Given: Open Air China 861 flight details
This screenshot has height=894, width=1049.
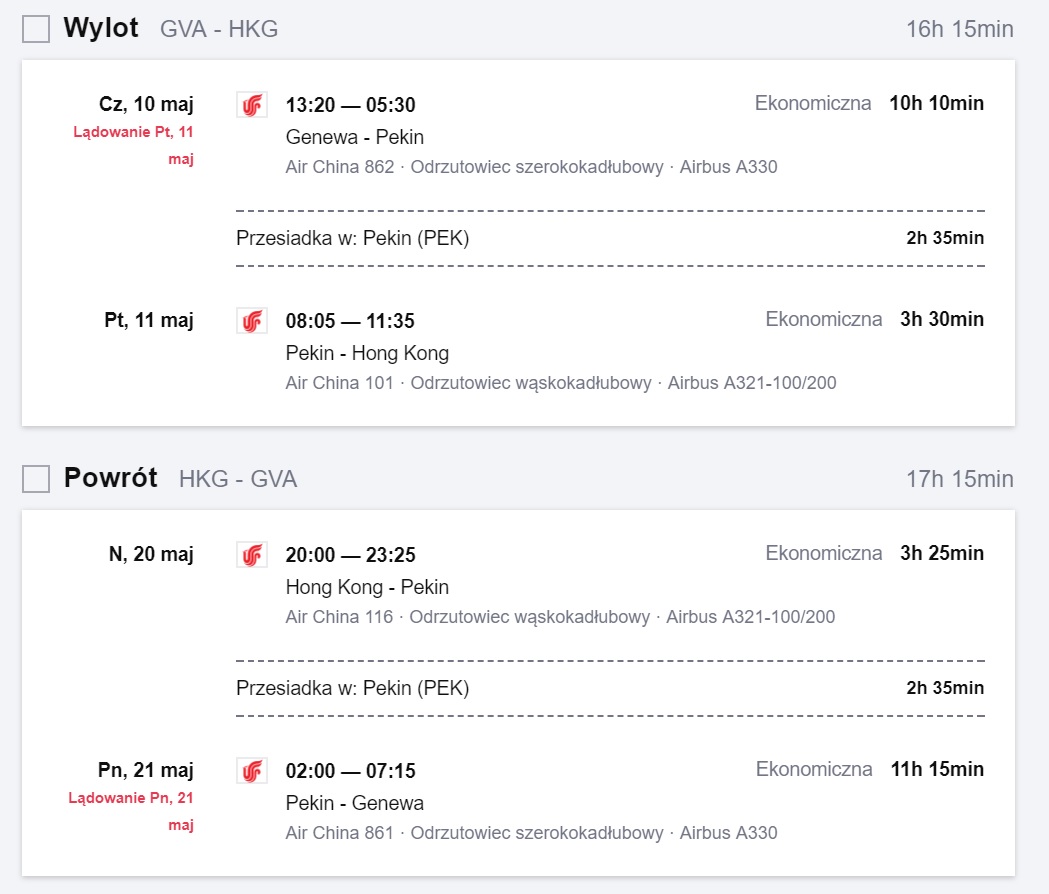Looking at the screenshot, I should [x=340, y=832].
